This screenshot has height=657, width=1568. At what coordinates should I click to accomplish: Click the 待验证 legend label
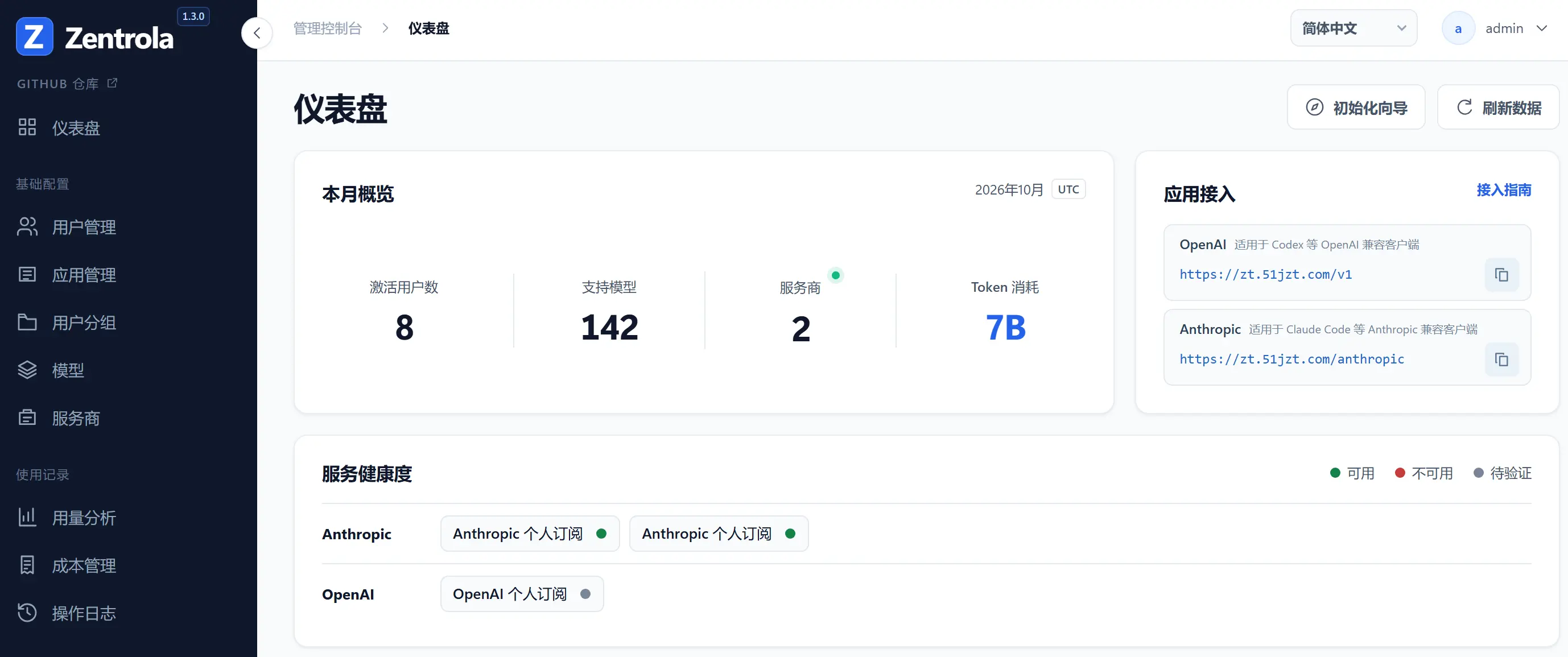(1510, 473)
